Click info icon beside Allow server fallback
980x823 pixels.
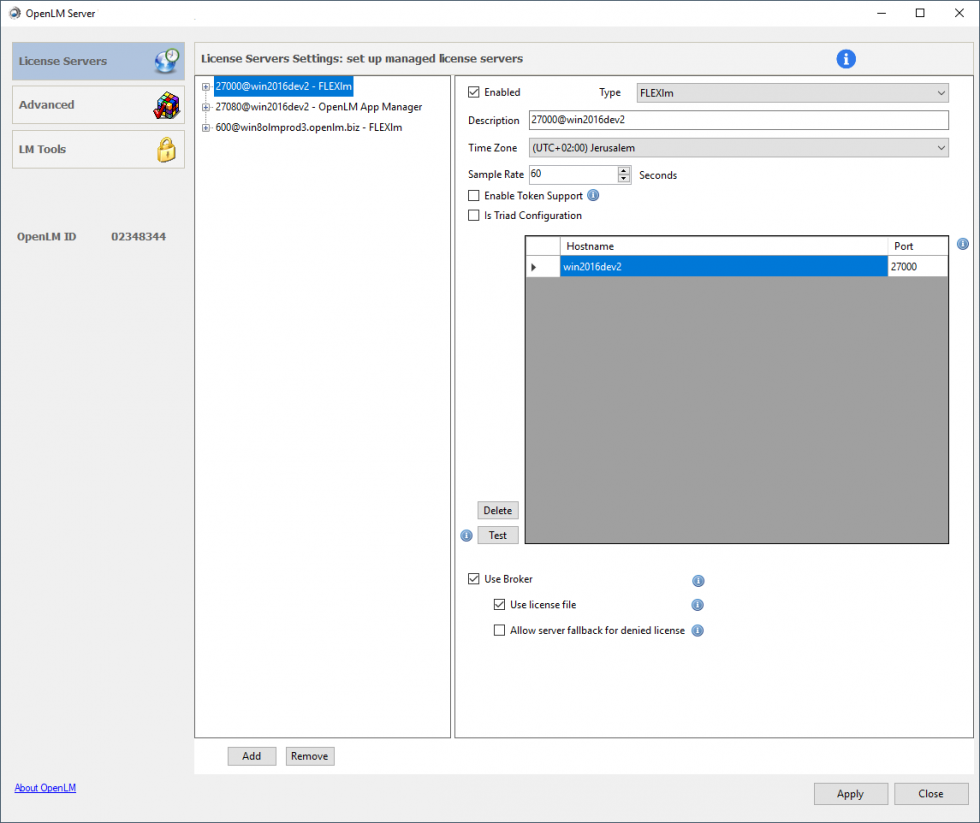click(698, 631)
